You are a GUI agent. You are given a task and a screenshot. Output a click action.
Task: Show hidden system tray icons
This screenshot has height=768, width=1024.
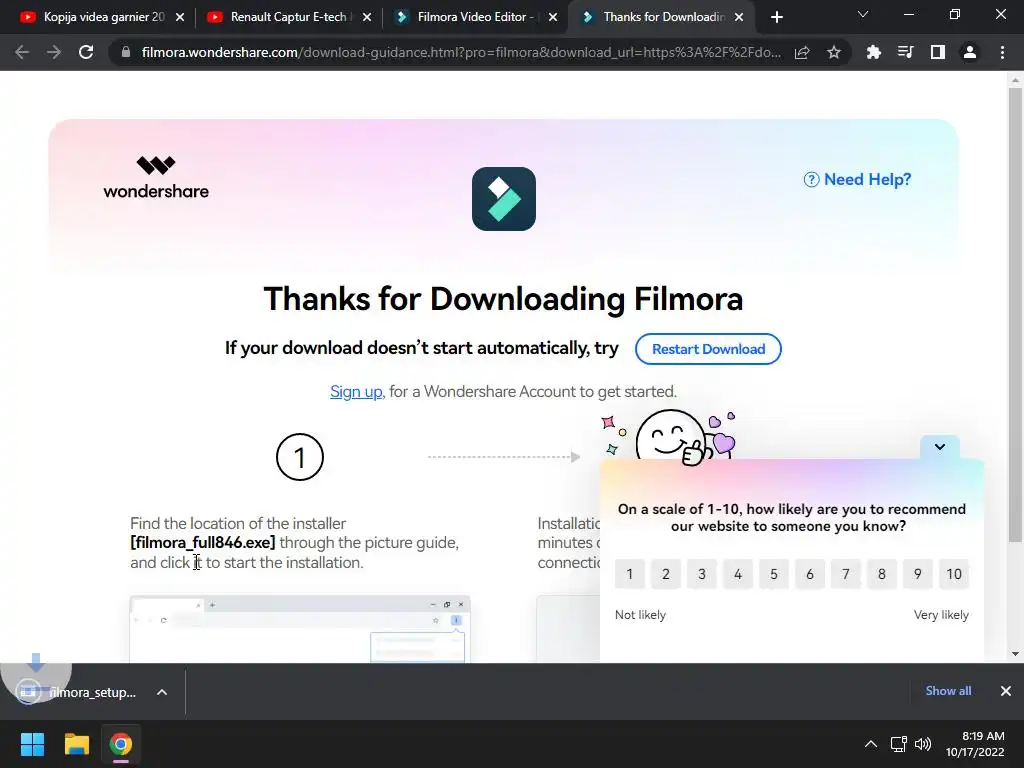[871, 744]
